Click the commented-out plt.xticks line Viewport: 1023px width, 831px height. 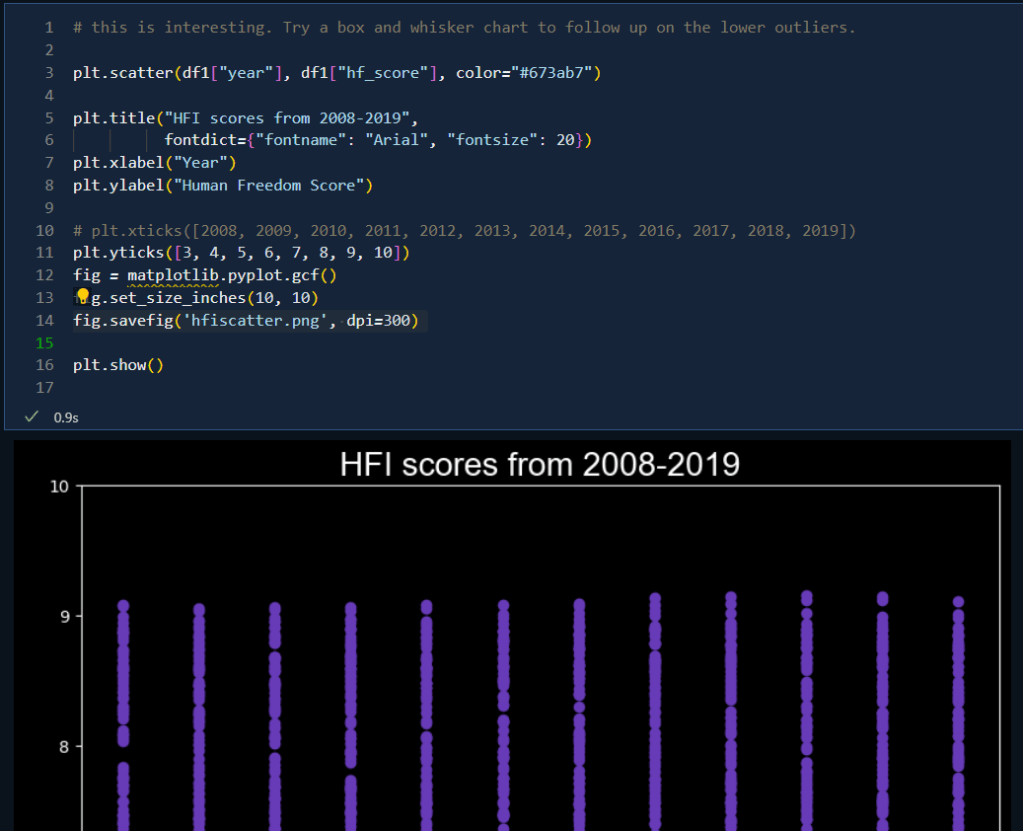[464, 231]
